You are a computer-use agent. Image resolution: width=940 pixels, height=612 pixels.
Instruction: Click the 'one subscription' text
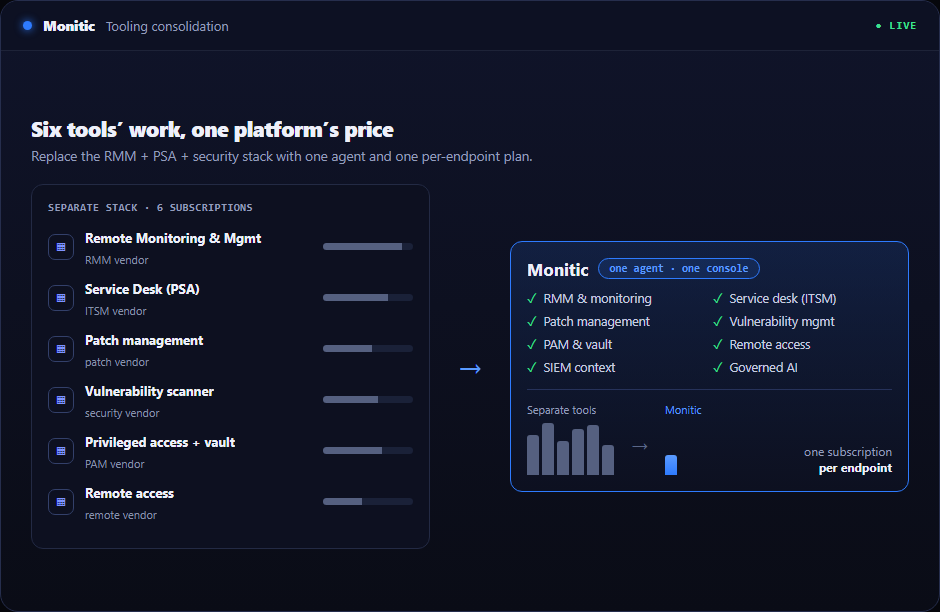point(848,452)
